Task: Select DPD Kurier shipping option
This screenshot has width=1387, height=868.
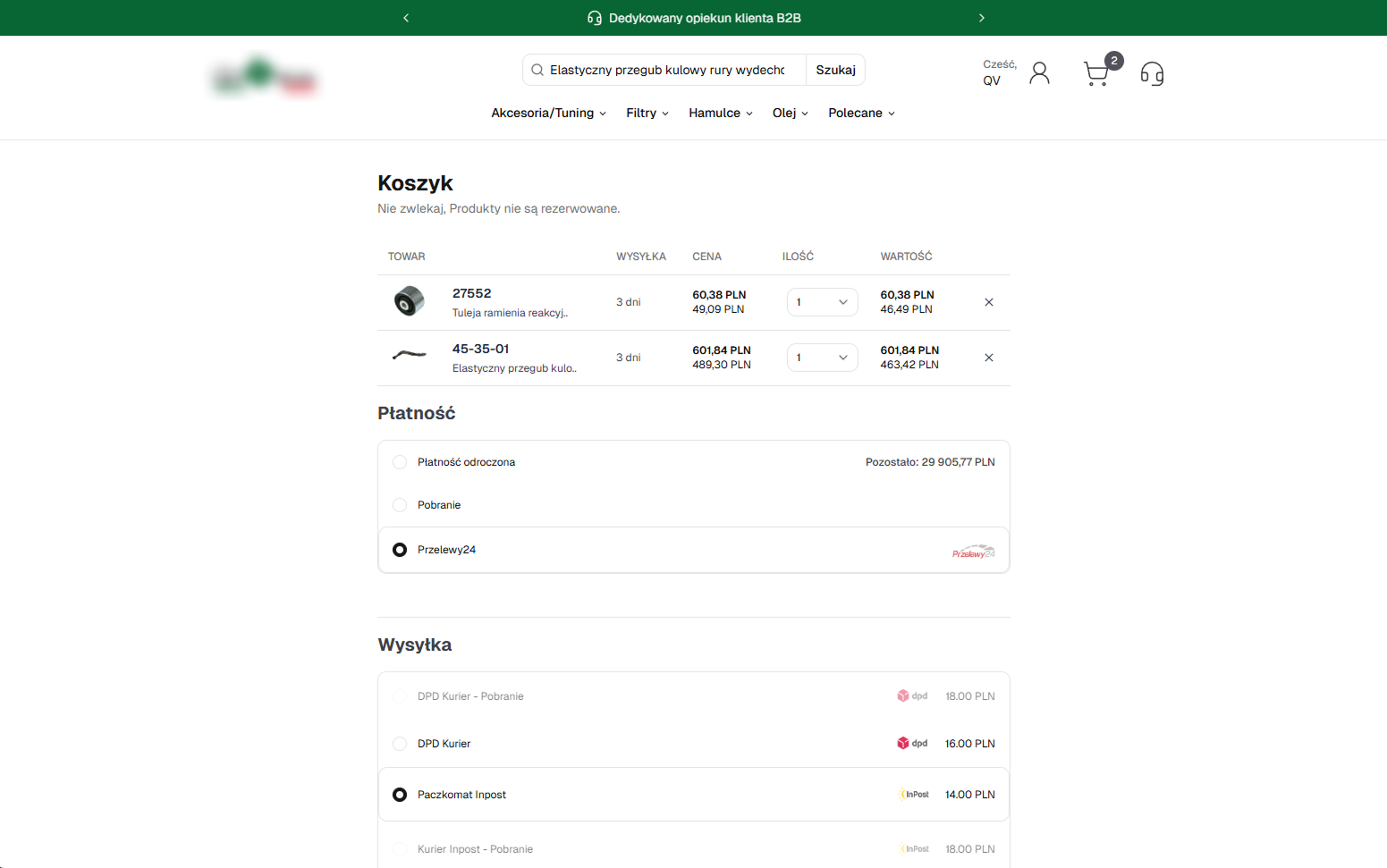Action: pyautogui.click(x=400, y=744)
